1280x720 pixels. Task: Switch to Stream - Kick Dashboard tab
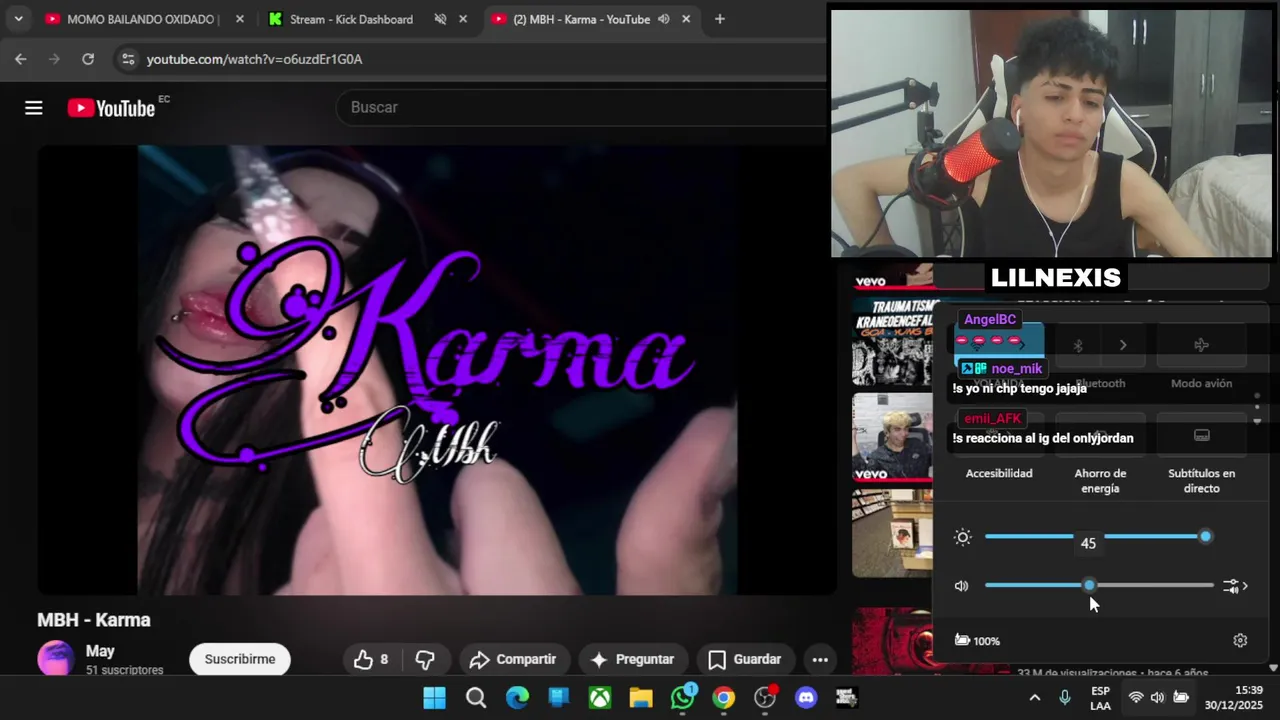pos(350,19)
